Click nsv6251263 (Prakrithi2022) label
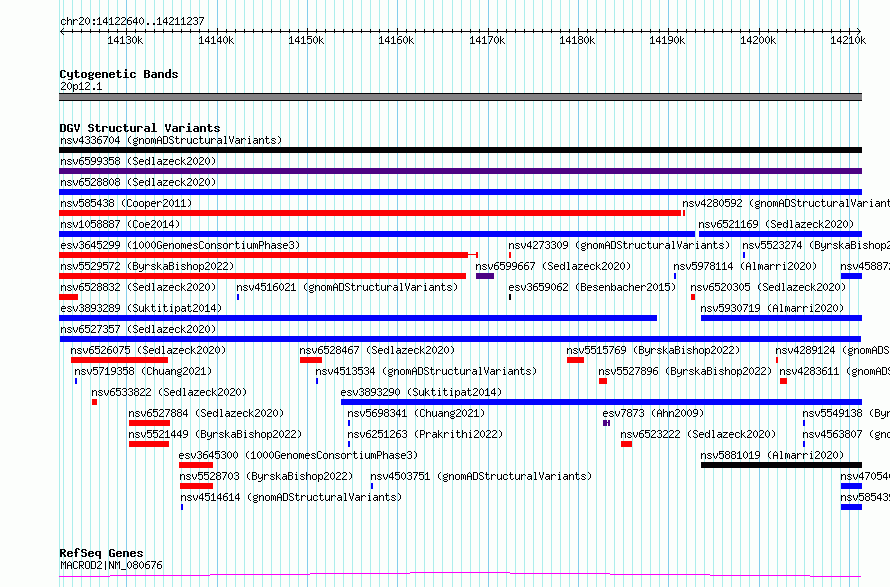The width and height of the screenshot is (890, 587). coord(425,434)
